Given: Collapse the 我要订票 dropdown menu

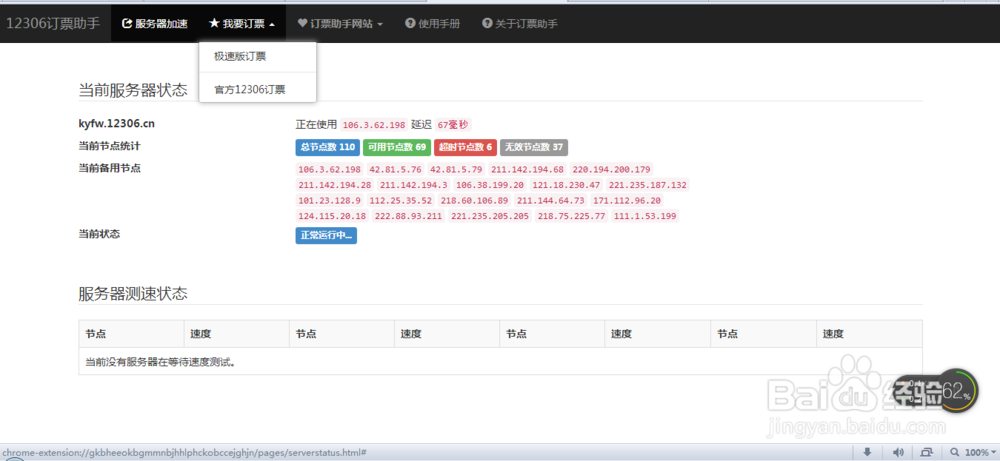Looking at the screenshot, I should click(x=242, y=24).
